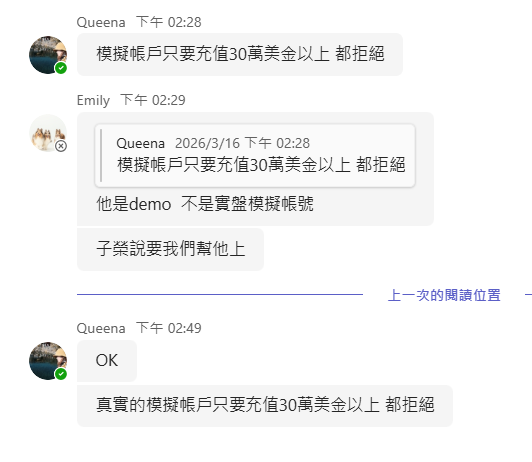Click Queena's avatar on the 02:28 message
The width and height of the screenshot is (532, 462).
(x=48, y=55)
